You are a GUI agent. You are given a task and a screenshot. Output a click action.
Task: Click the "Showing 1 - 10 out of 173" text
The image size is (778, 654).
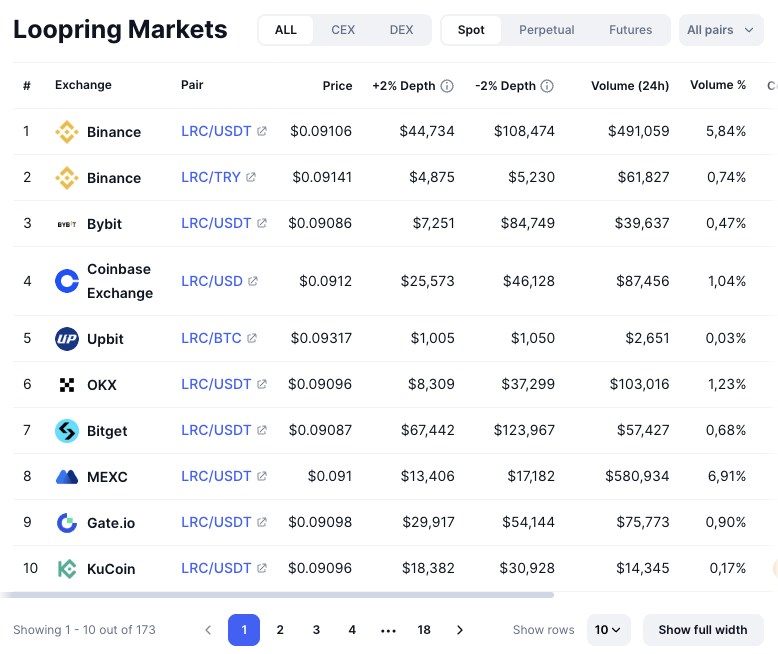coord(84,630)
